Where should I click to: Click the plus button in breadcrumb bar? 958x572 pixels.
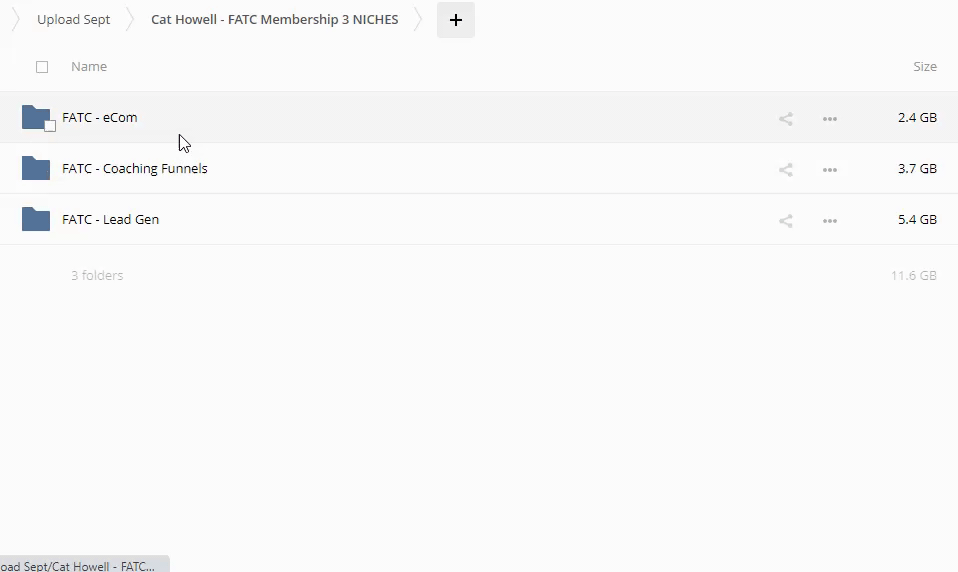click(456, 20)
